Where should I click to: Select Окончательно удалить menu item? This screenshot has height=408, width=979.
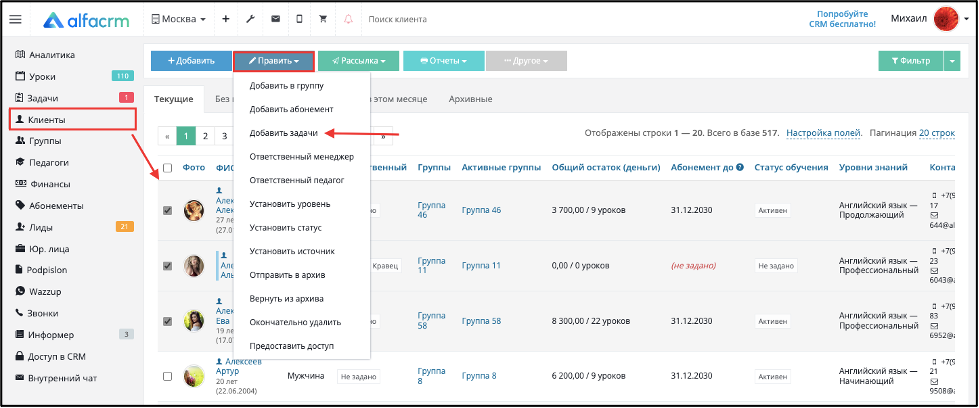[295, 322]
